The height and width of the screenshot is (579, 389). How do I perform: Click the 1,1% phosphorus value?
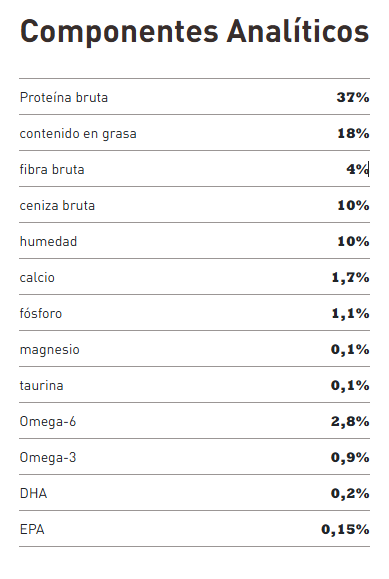[x=350, y=314]
